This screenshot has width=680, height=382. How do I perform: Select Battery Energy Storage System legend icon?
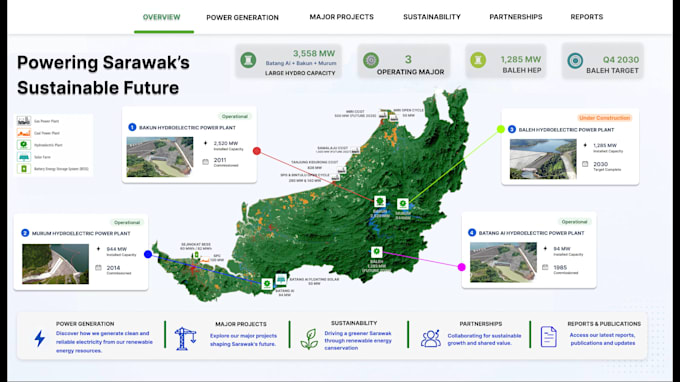click(x=24, y=168)
